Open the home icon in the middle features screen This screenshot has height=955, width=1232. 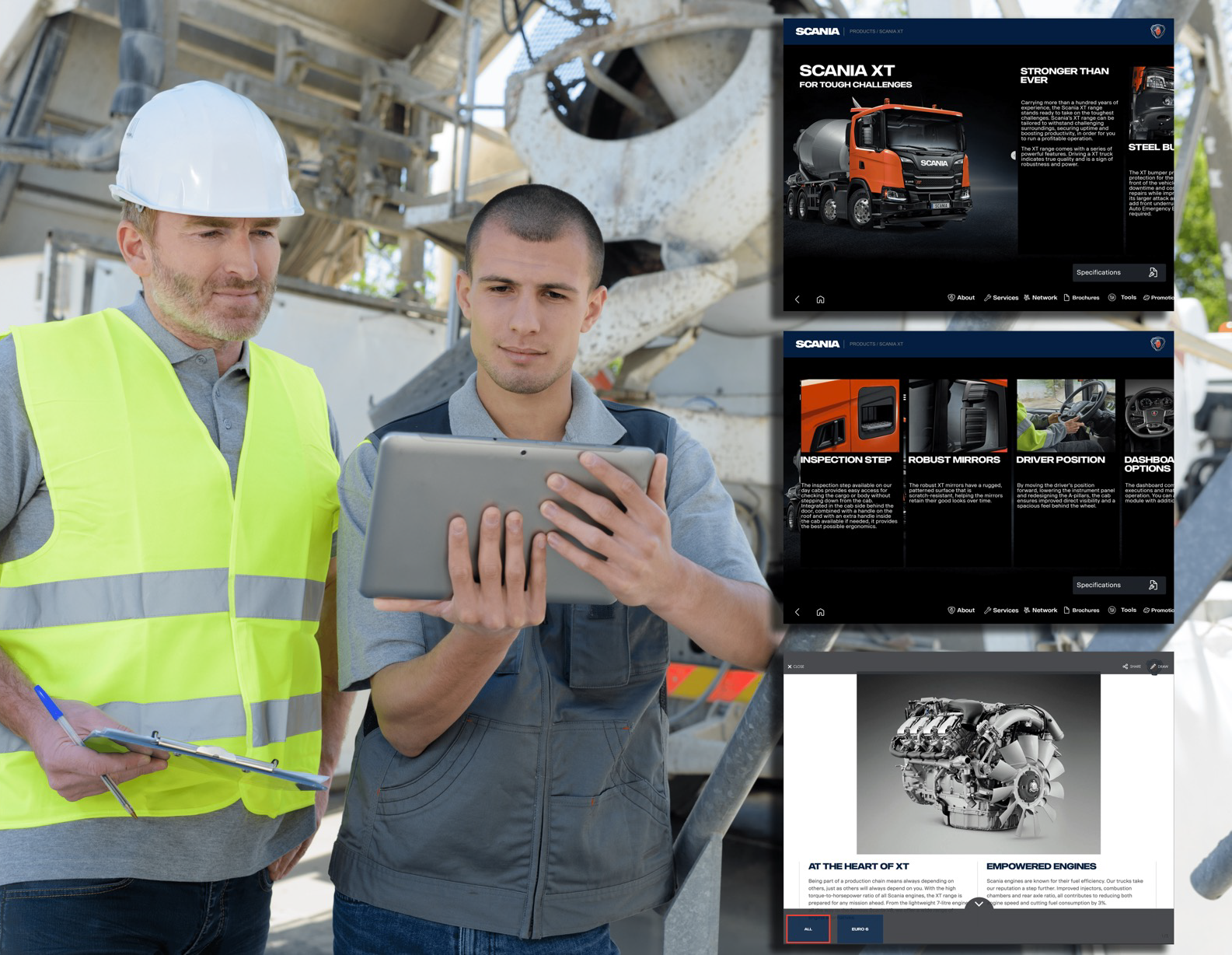[820, 612]
